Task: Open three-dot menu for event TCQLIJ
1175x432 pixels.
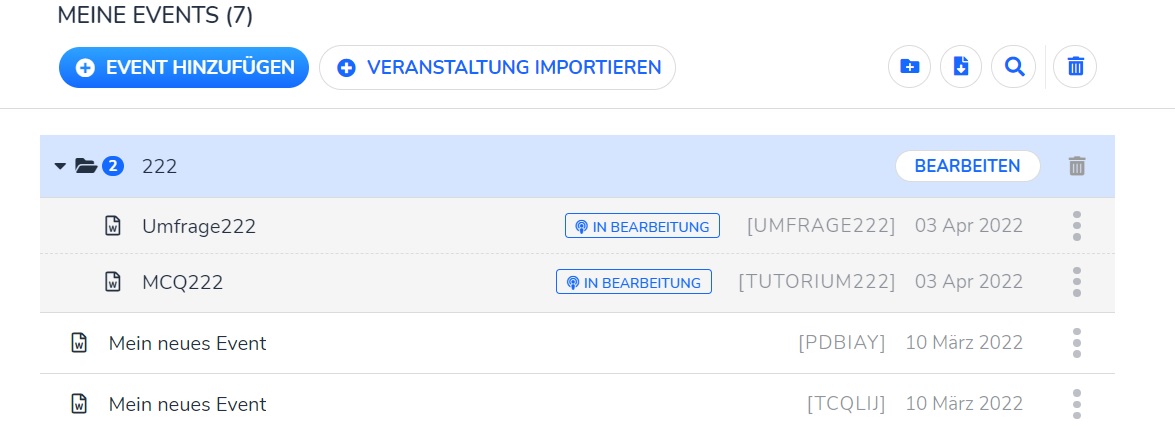Action: pyautogui.click(x=1076, y=404)
